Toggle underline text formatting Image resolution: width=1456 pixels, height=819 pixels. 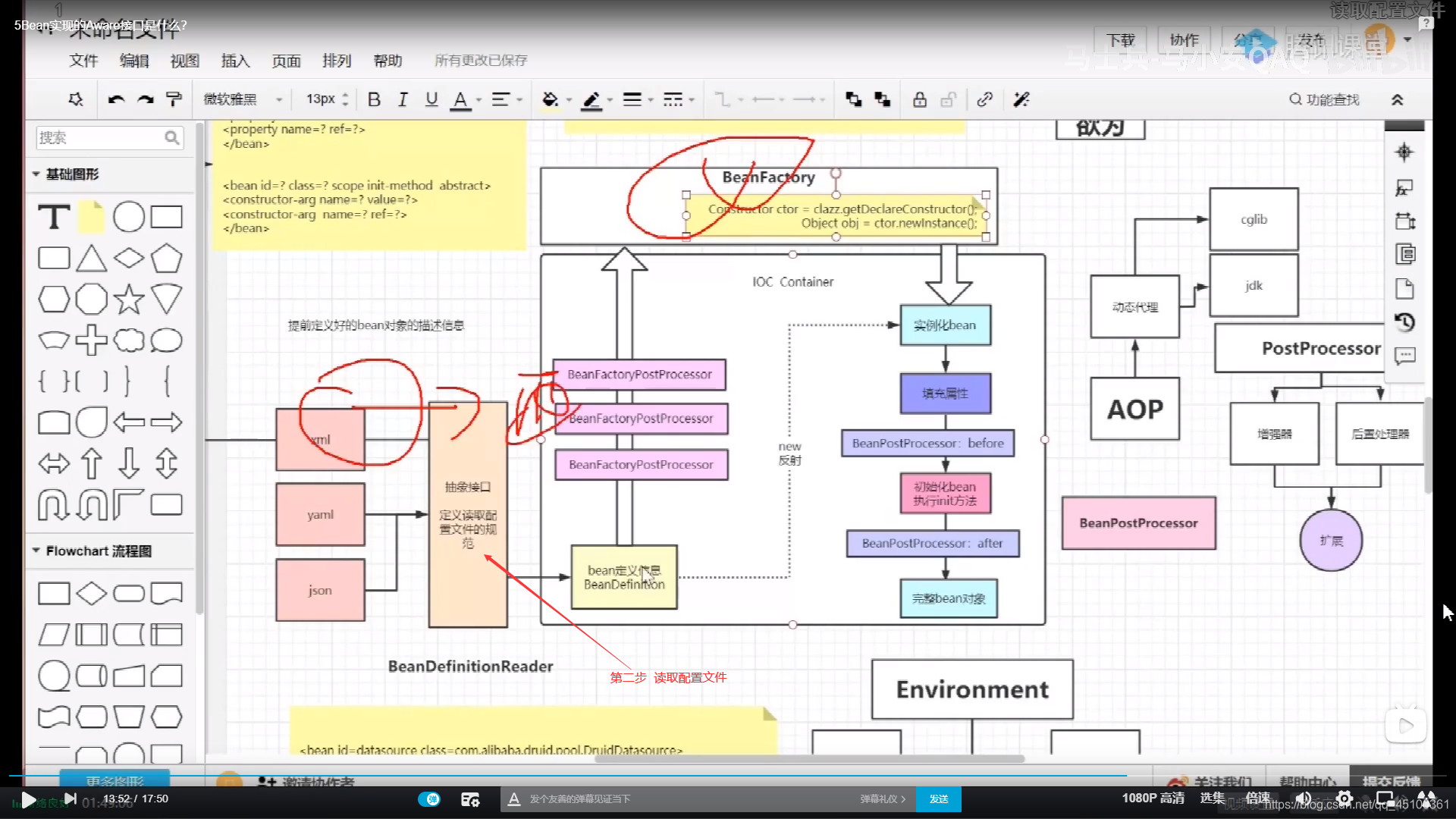pos(431,99)
